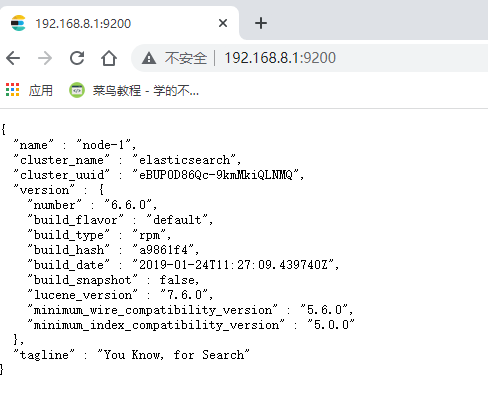Go to the home page icon

coord(109,58)
